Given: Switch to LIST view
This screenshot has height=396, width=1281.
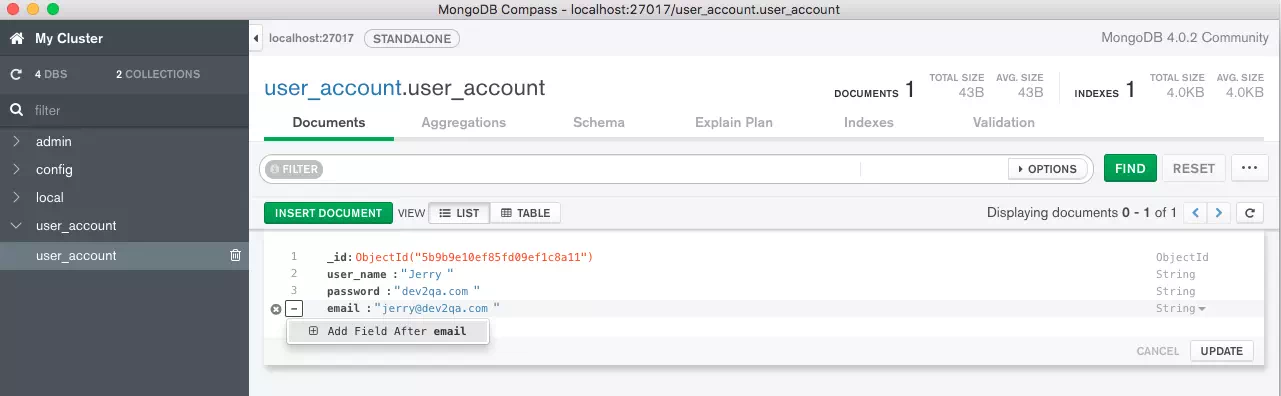Looking at the screenshot, I should click(459, 213).
